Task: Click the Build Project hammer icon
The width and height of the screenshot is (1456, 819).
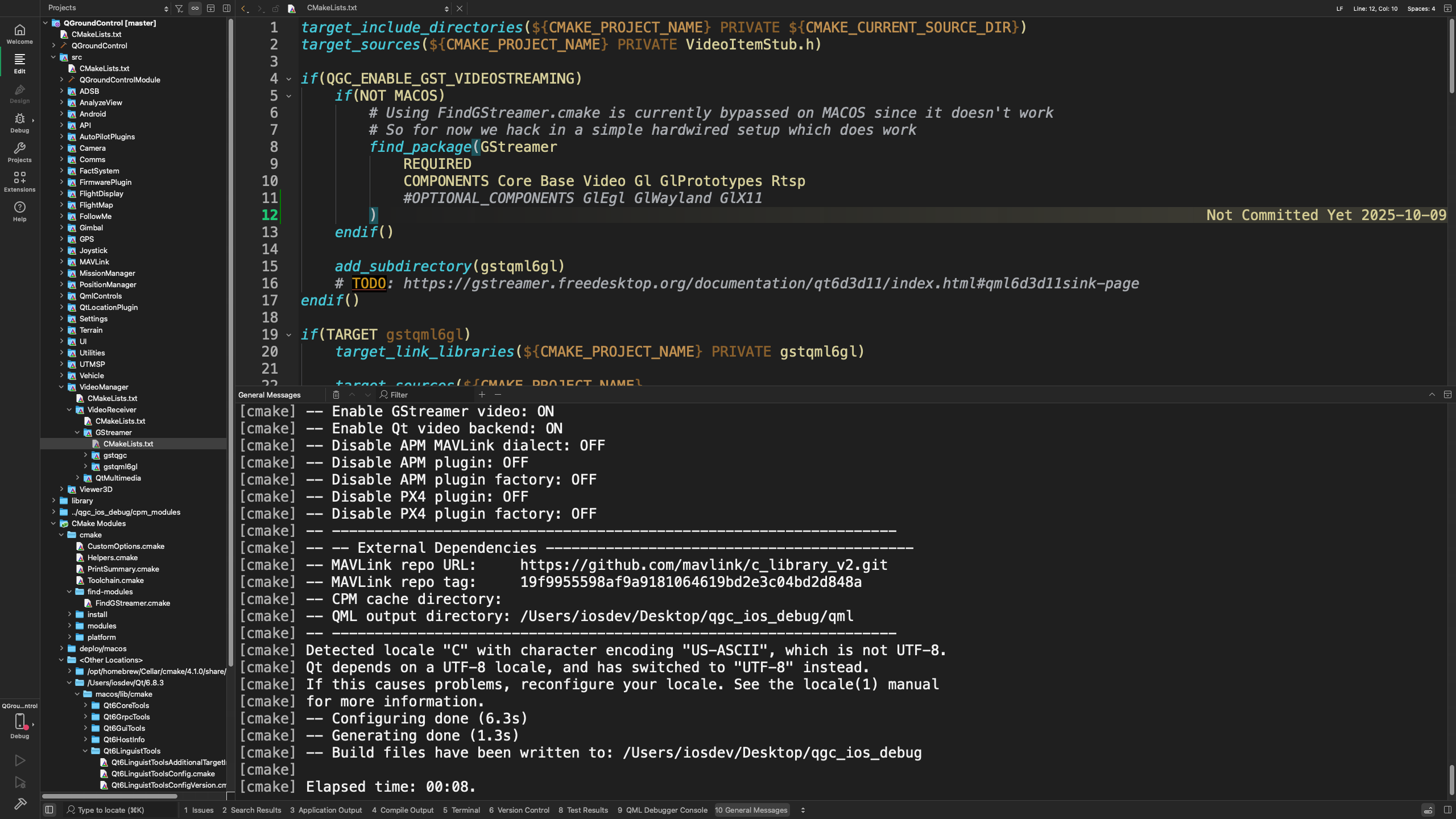Action: pyautogui.click(x=20, y=804)
